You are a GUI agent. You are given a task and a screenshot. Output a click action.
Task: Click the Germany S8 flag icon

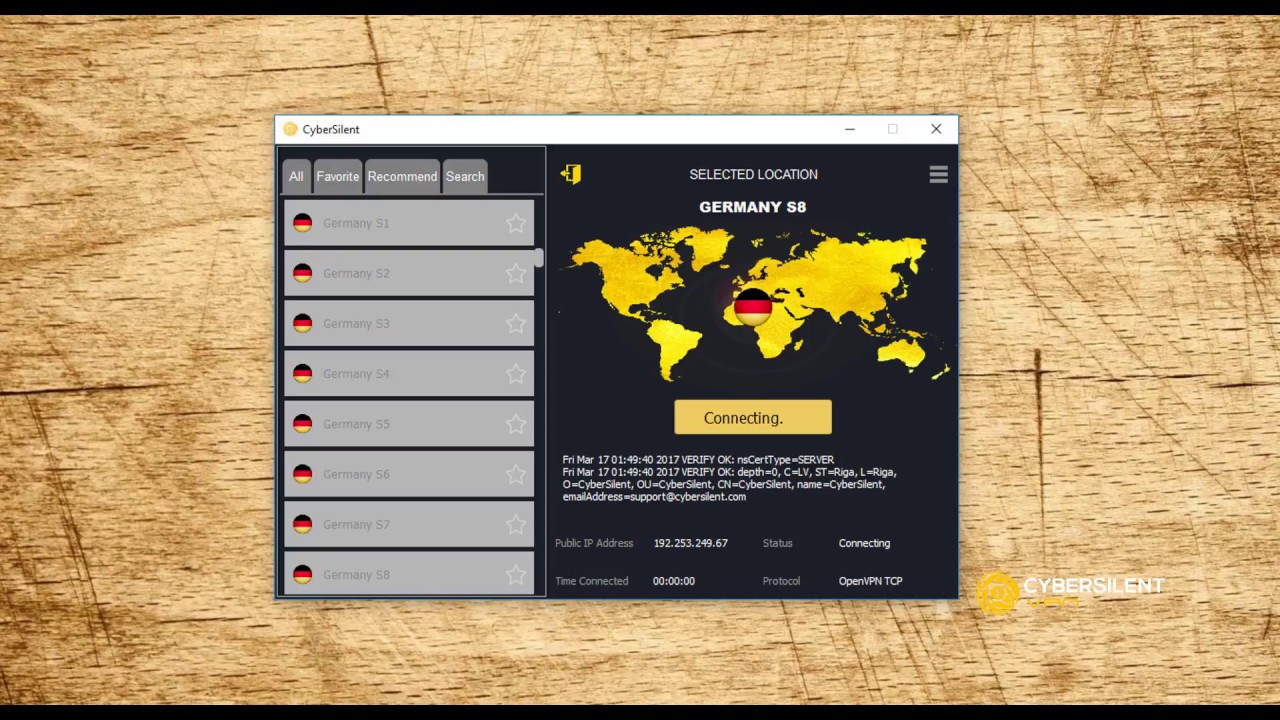302,574
